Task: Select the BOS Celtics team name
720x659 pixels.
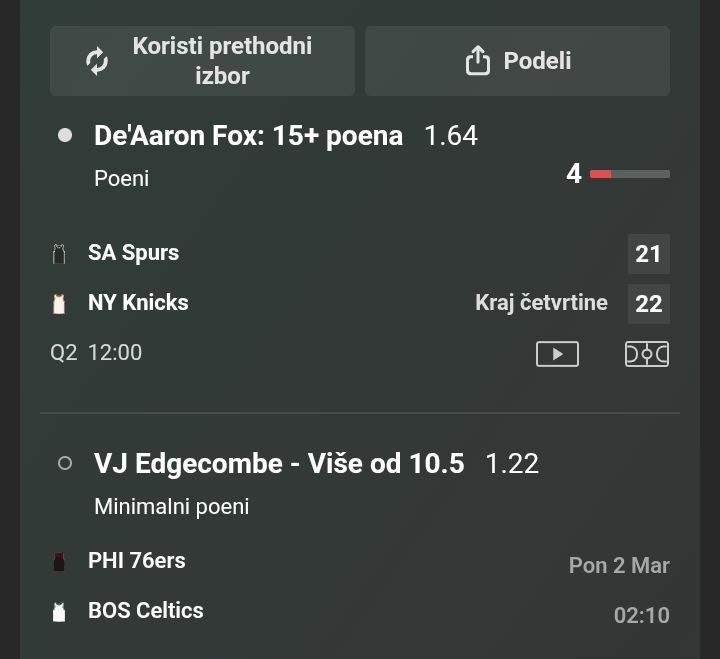Action: tap(145, 610)
